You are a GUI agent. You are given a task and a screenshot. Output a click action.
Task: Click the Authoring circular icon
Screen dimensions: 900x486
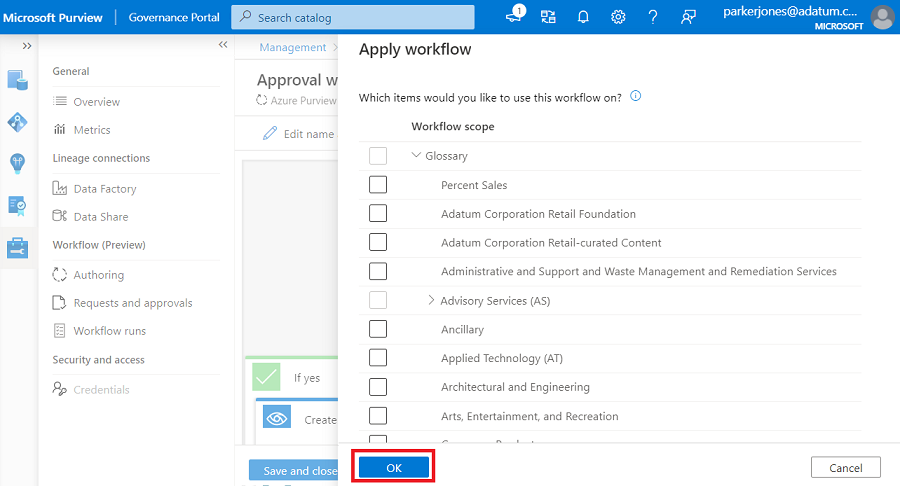60,275
